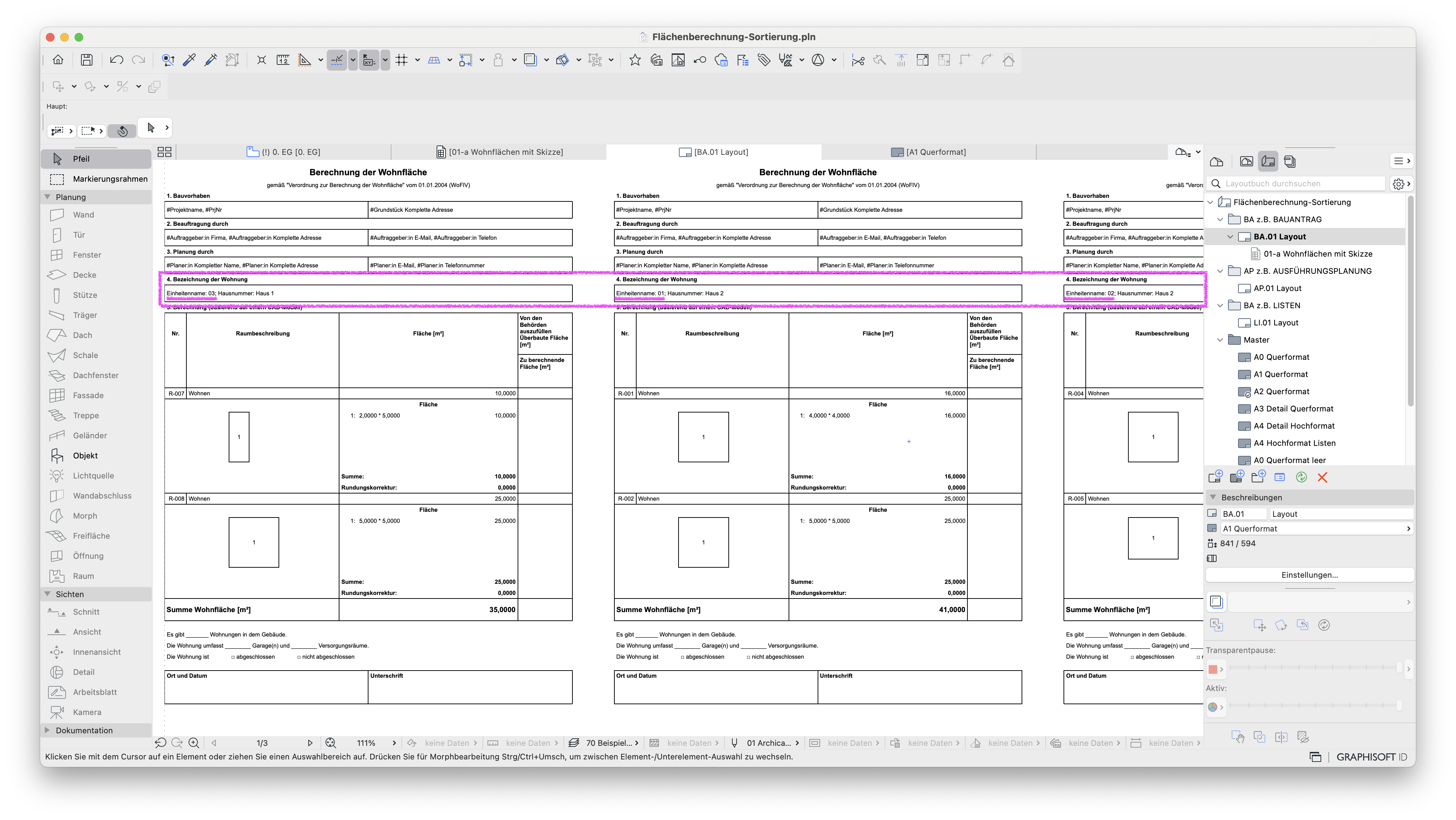Collapse the Master folder in navigator
This screenshot has width=1456, height=820.
click(x=1220, y=340)
